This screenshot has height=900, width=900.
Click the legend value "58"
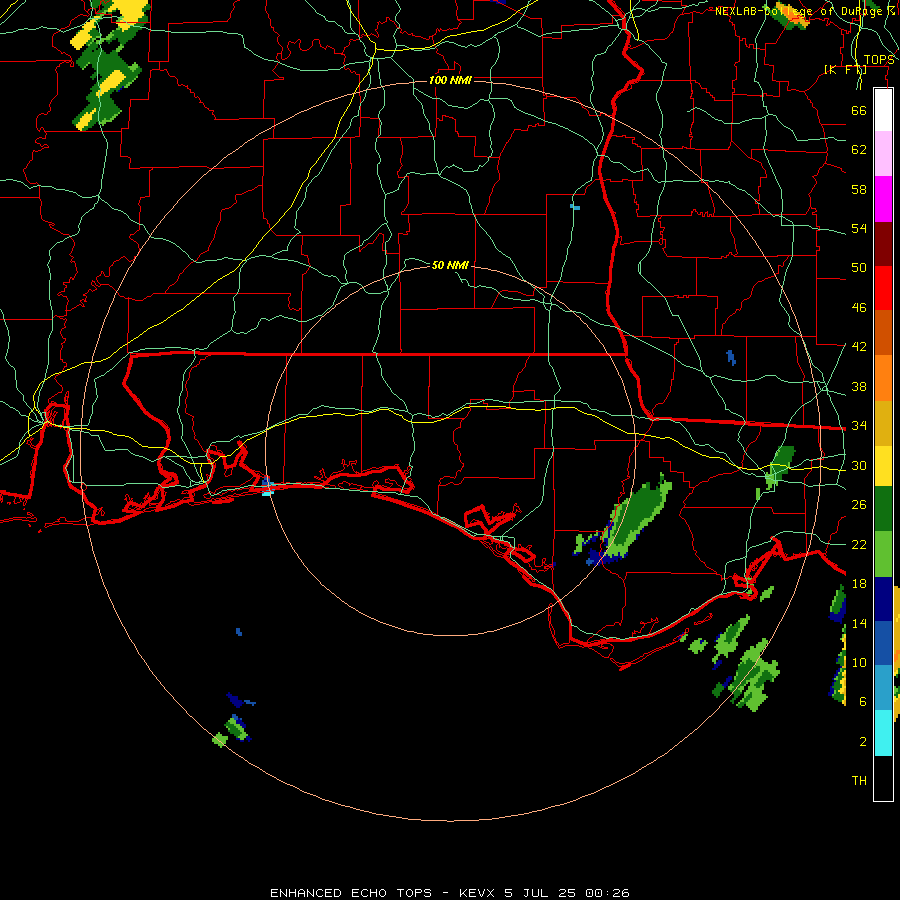859,189
